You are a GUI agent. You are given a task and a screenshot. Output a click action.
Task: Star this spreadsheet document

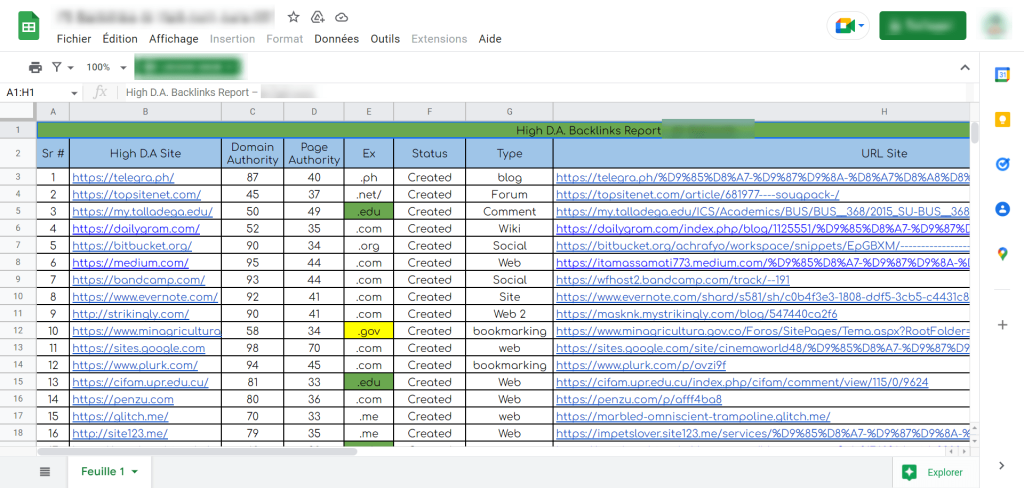tap(294, 17)
